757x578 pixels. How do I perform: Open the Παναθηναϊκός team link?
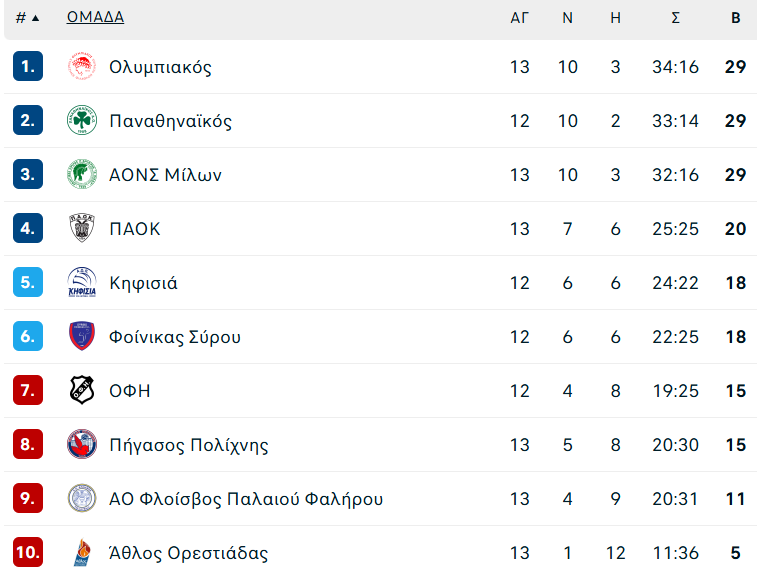[170, 121]
